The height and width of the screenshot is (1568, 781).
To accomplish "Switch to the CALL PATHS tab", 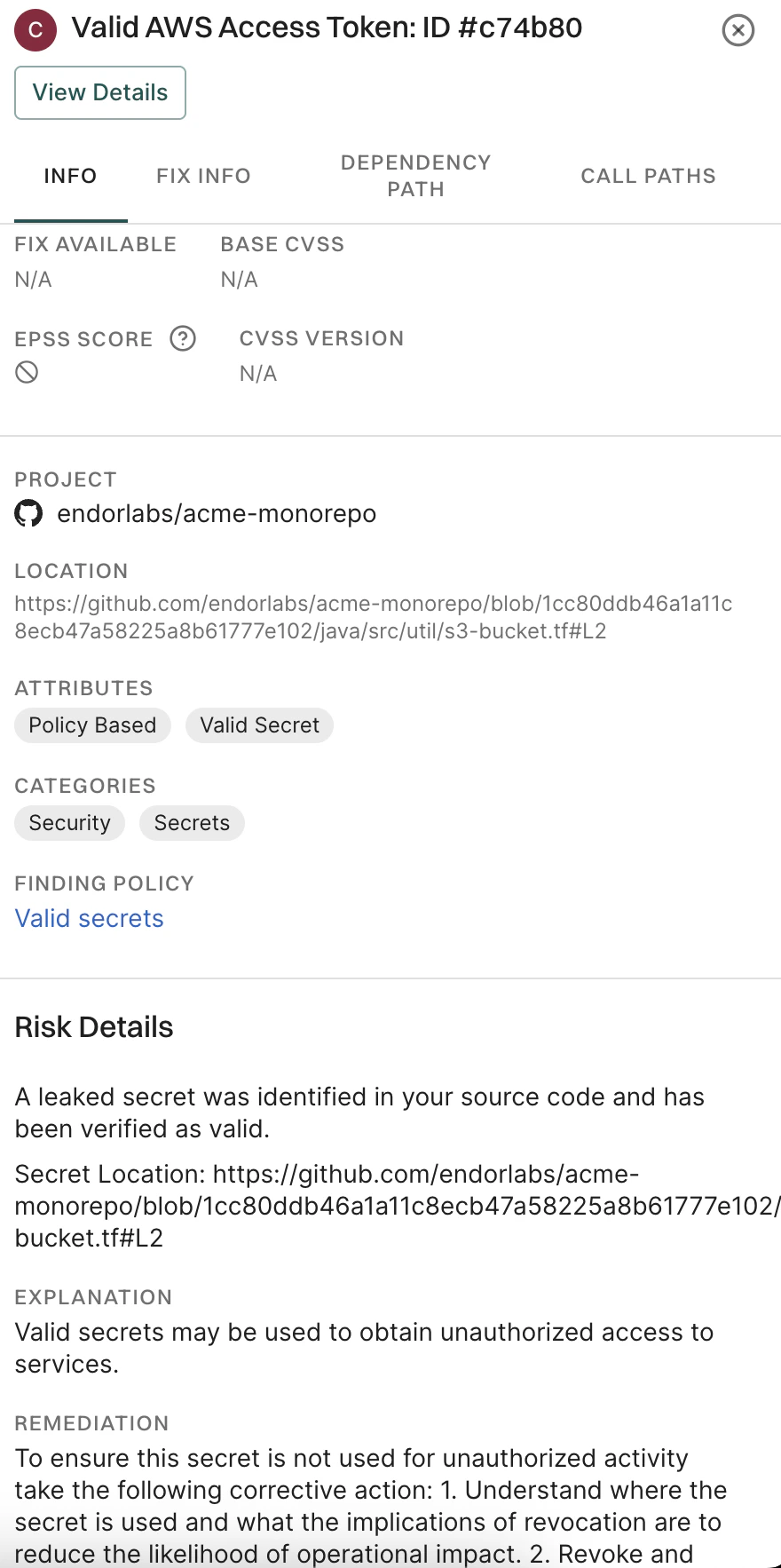I will click(x=648, y=176).
